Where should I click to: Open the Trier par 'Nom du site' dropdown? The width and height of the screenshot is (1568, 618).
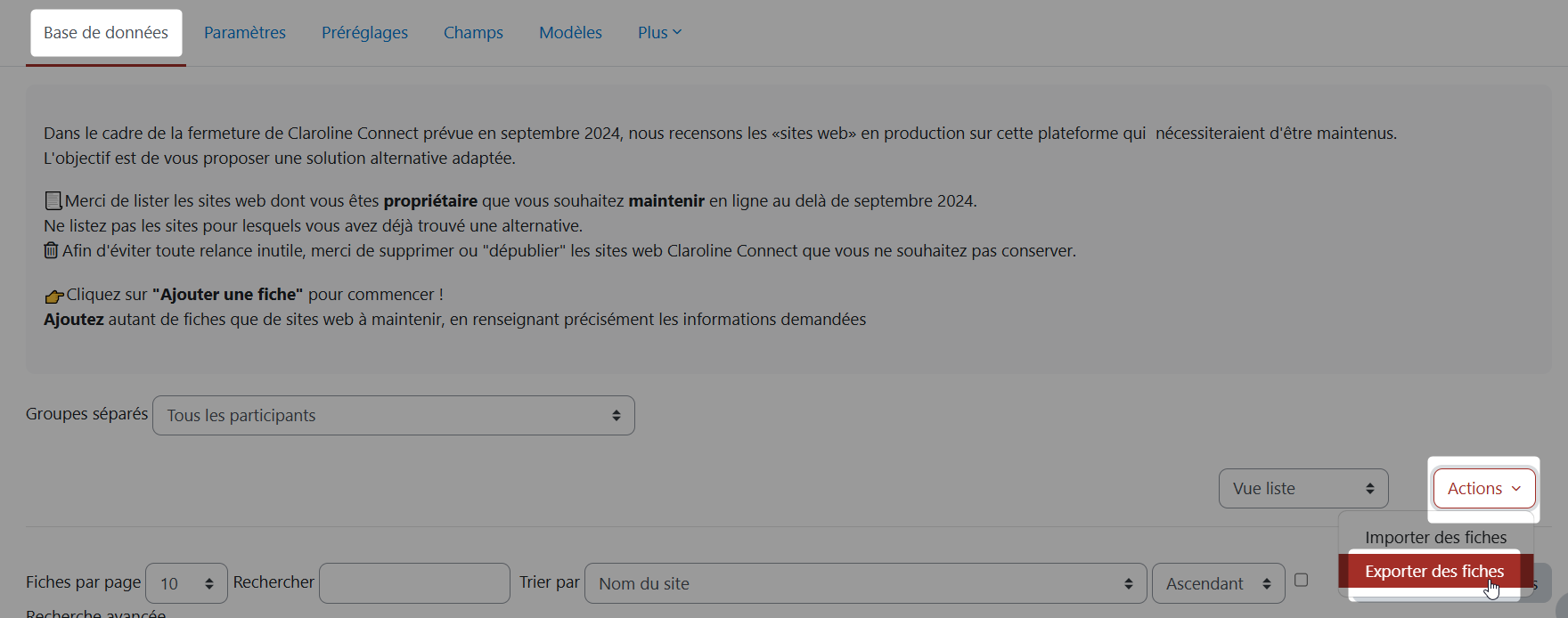[x=864, y=583]
